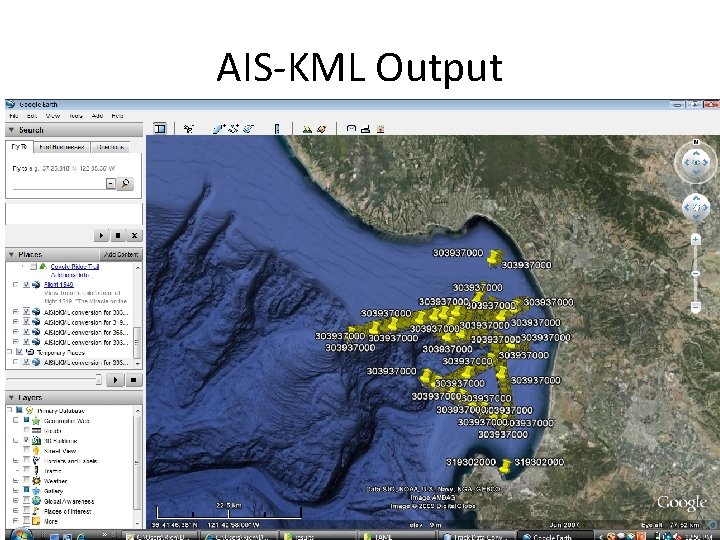
Task: Click the Move joystick navigation control
Action: [x=696, y=207]
